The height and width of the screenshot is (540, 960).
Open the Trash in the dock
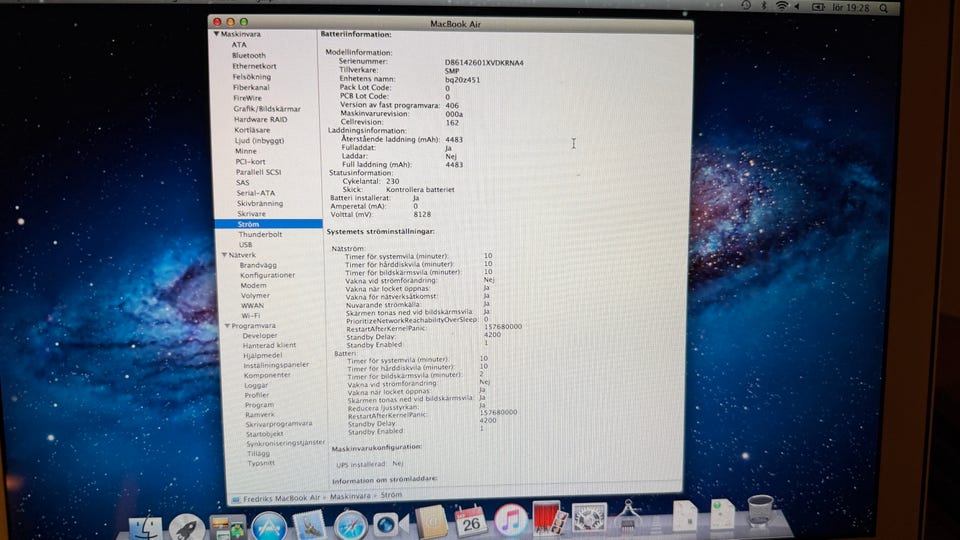760,510
